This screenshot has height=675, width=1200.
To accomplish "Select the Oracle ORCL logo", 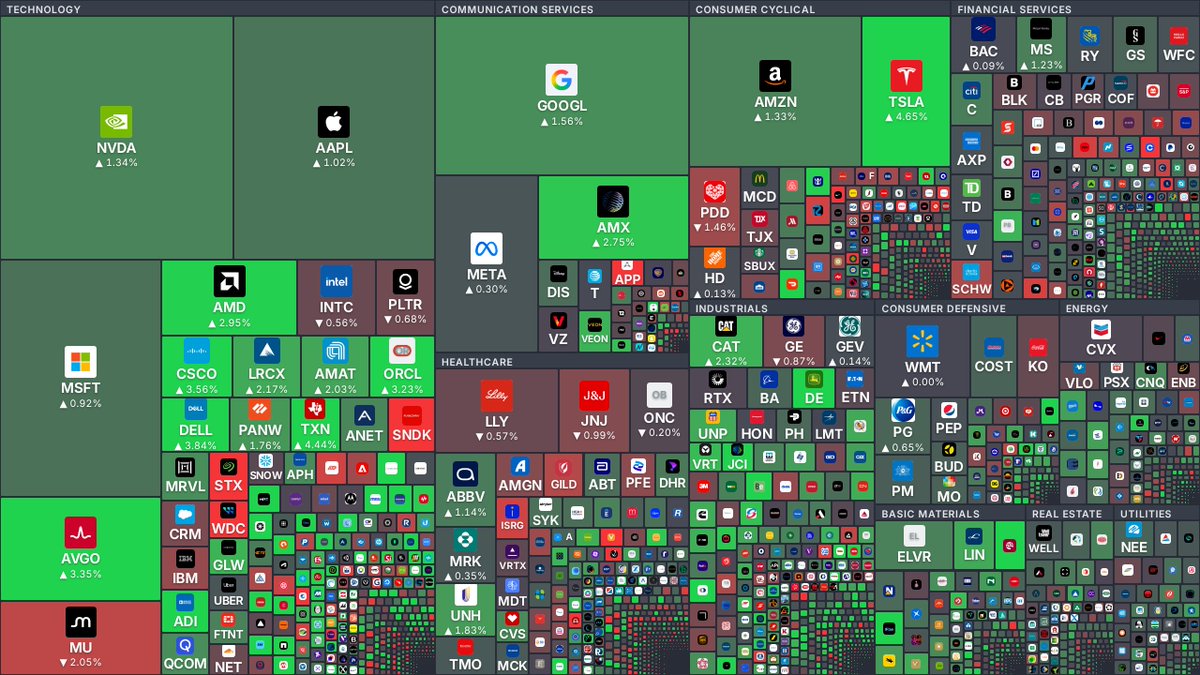I will [x=402, y=351].
